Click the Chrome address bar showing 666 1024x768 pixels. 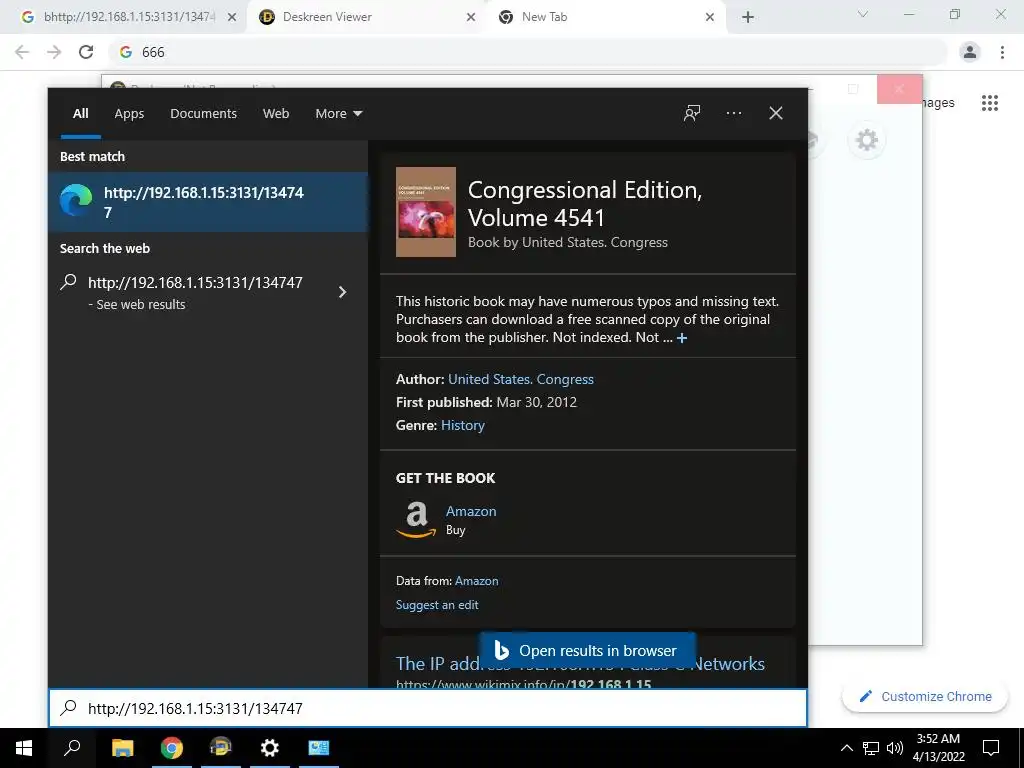click(x=528, y=52)
